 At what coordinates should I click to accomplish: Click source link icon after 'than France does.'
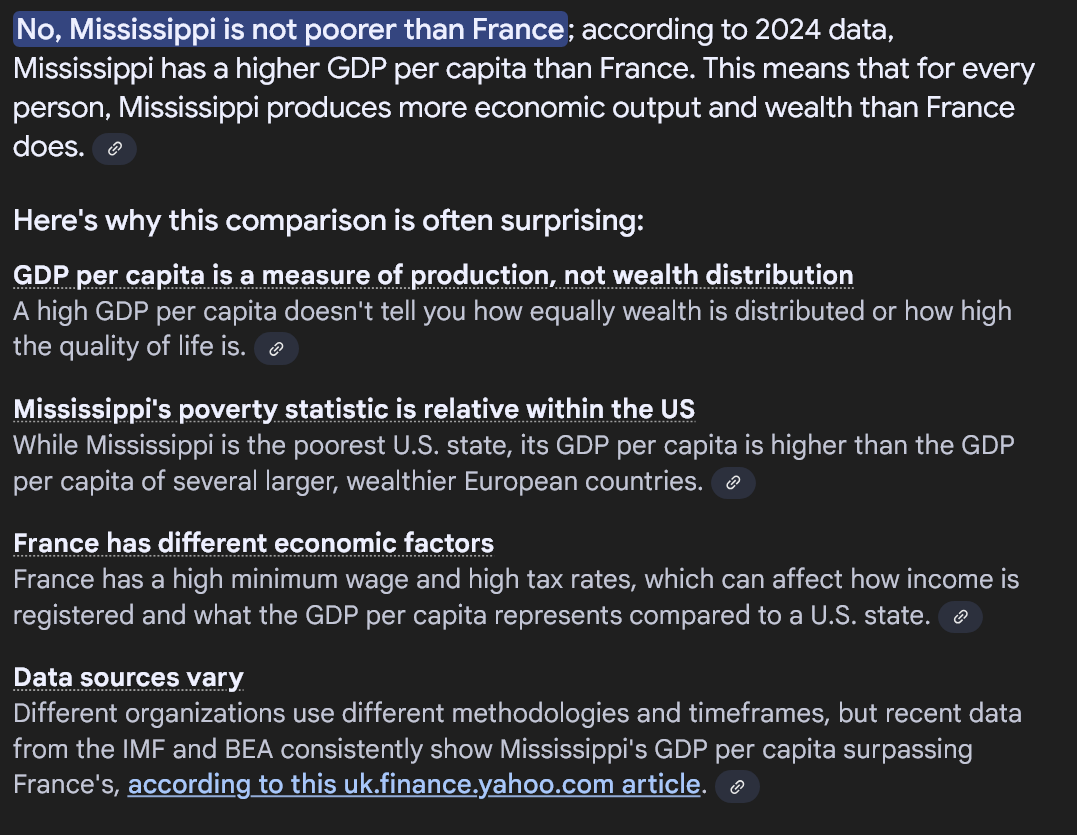click(114, 148)
